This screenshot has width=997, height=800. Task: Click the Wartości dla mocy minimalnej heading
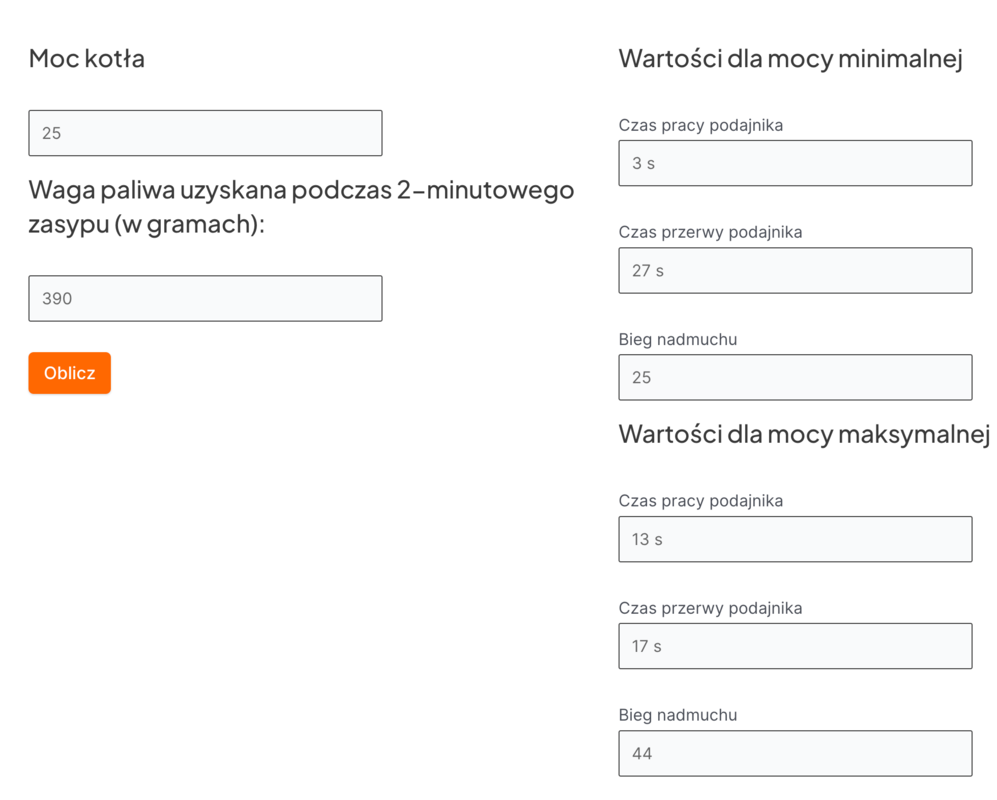pos(790,58)
